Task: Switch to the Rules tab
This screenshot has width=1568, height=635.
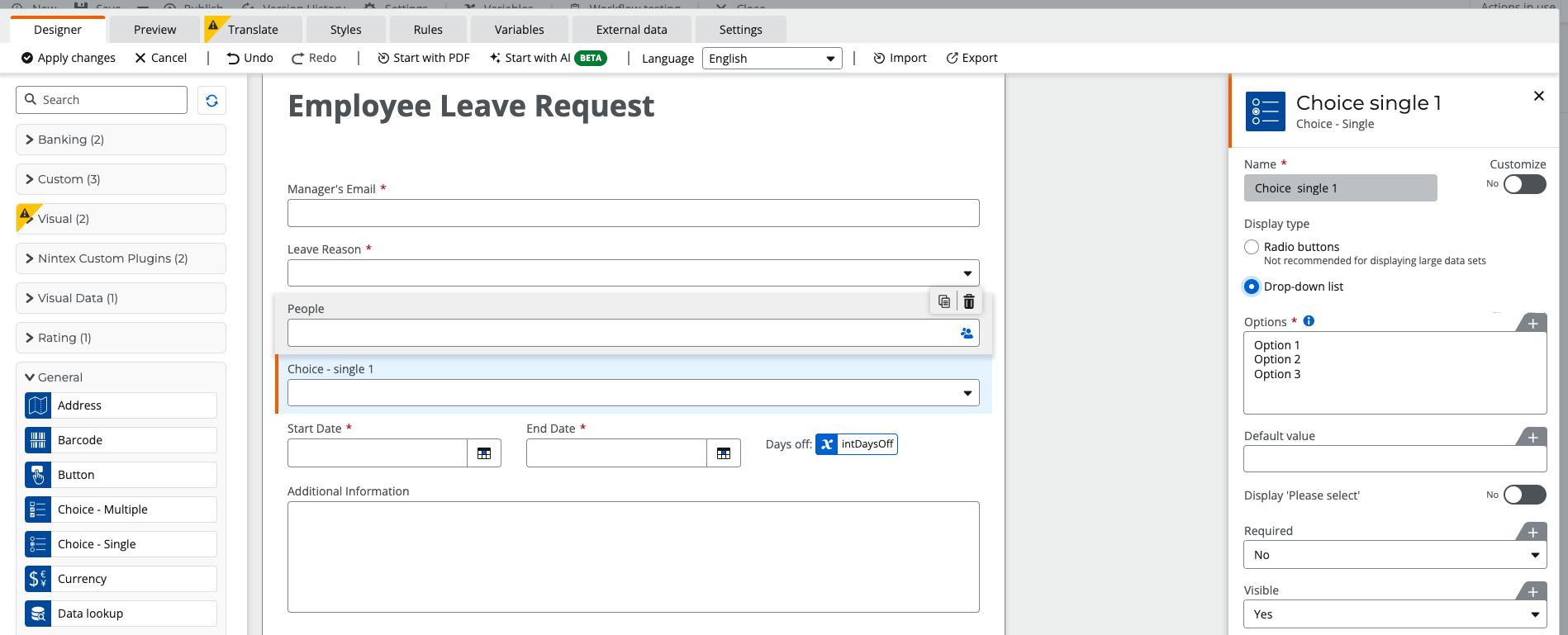Action: pos(428,30)
